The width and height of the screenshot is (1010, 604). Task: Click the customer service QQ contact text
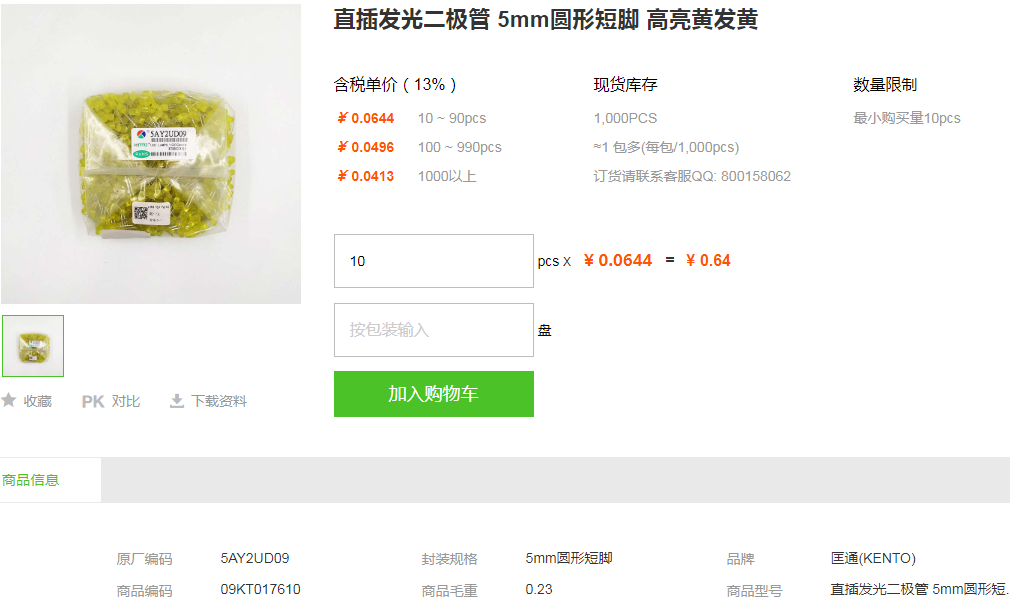tap(692, 176)
